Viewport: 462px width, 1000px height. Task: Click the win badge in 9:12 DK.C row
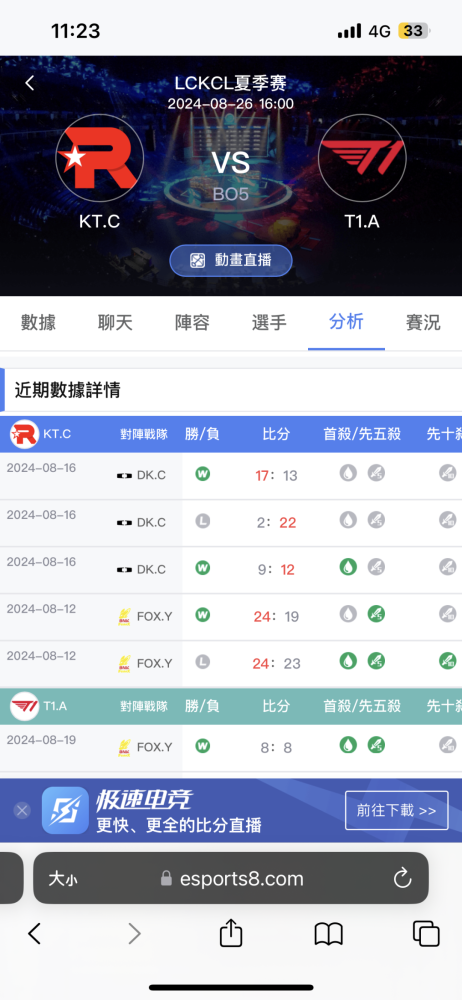click(202, 568)
